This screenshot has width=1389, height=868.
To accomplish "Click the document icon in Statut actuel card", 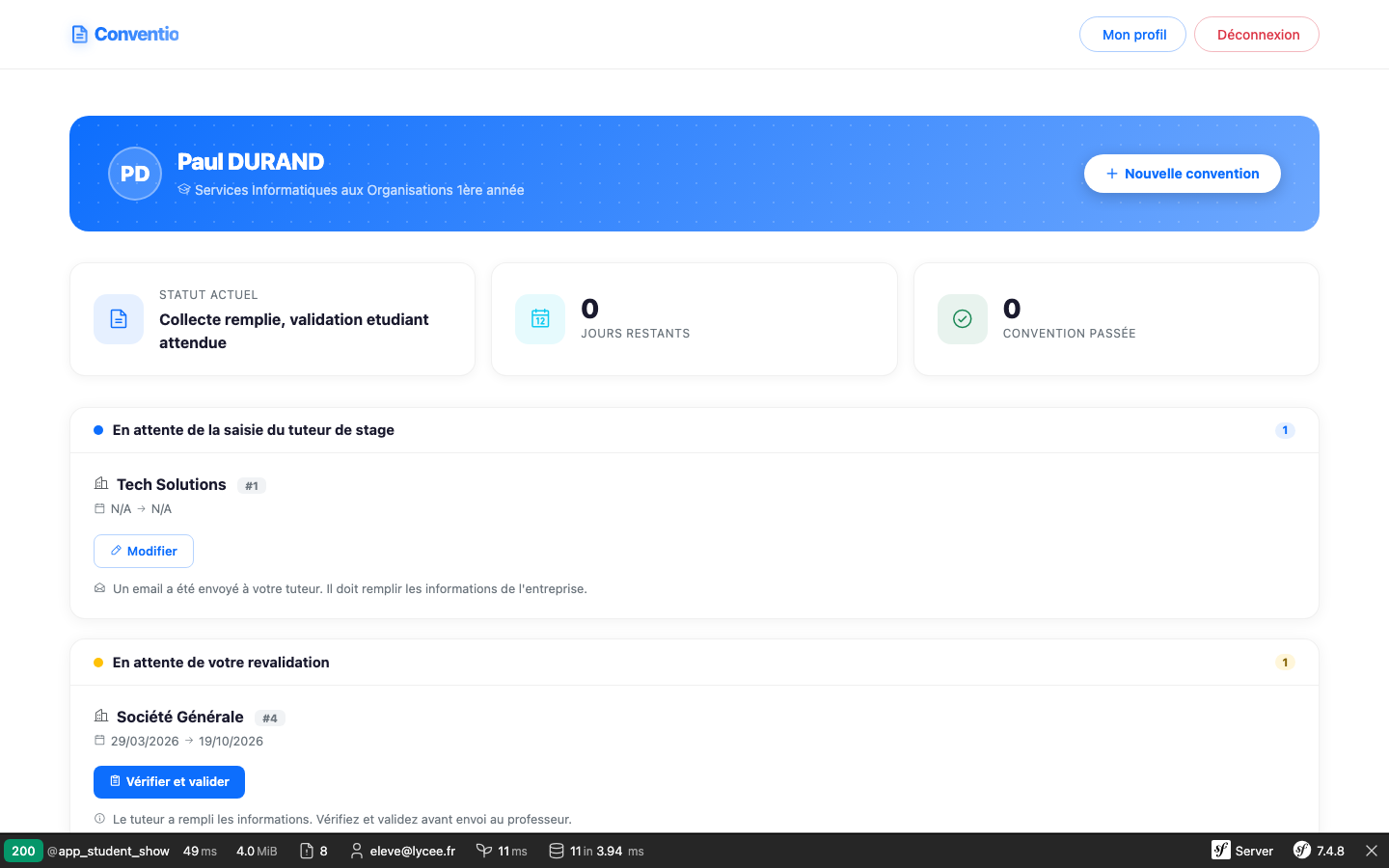I will 119,319.
